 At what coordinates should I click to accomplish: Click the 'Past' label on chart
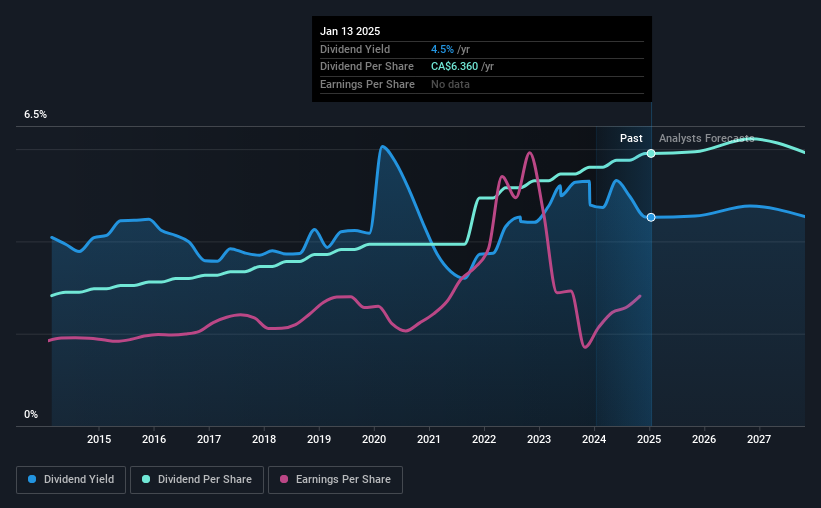point(631,138)
